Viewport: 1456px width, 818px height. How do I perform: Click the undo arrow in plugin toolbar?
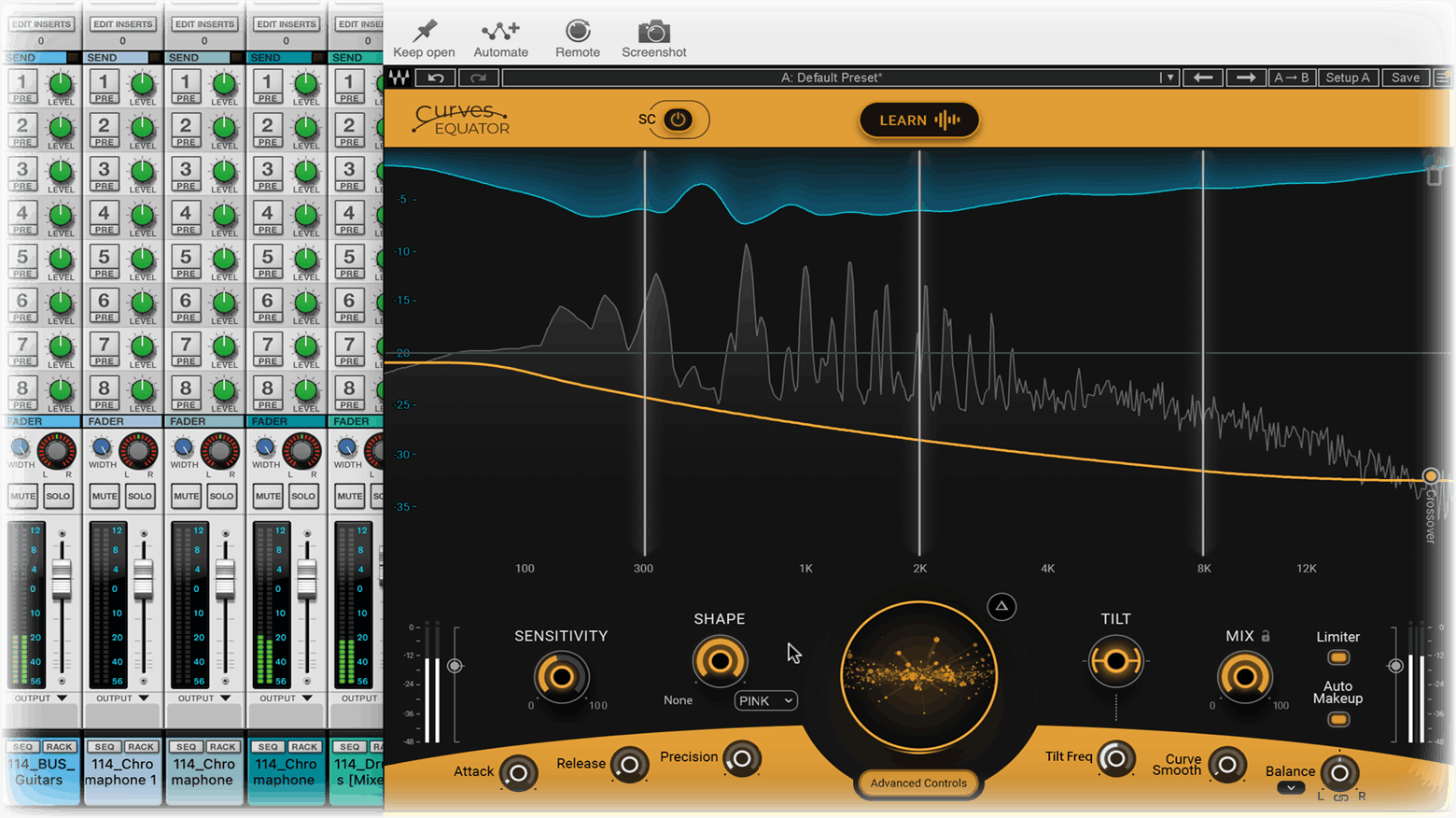(435, 78)
